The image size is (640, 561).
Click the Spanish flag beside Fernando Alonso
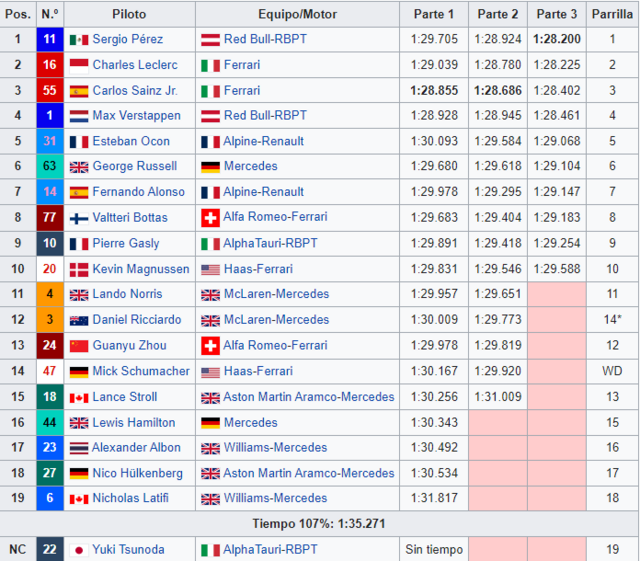point(79,192)
